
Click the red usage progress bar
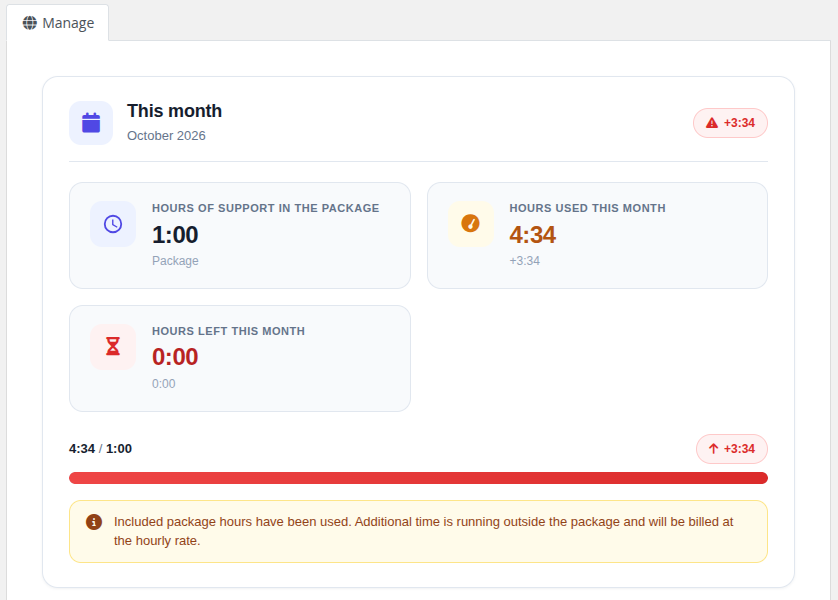(x=418, y=478)
